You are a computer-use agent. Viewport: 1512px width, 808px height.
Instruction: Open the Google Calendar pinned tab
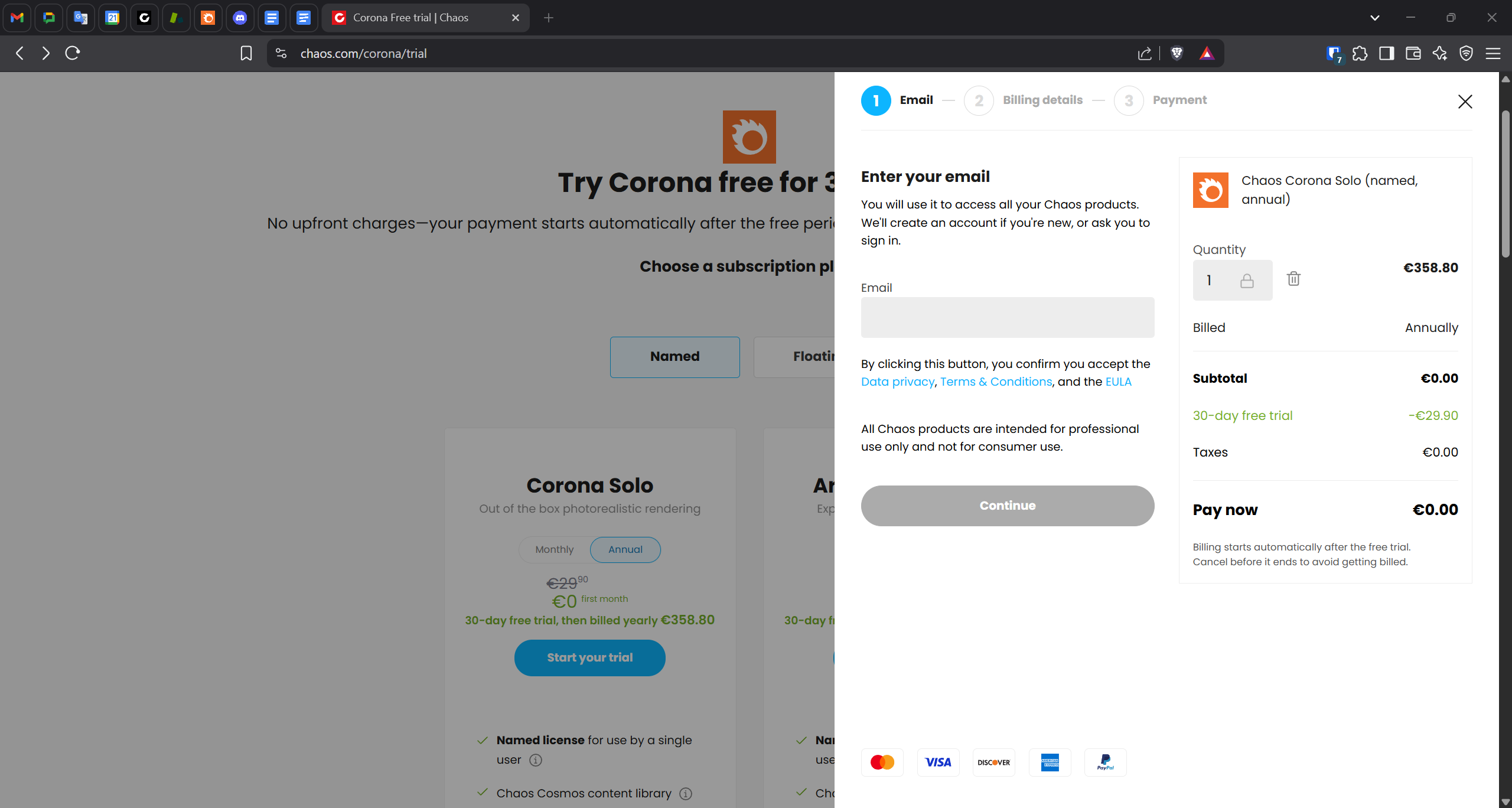(113, 18)
